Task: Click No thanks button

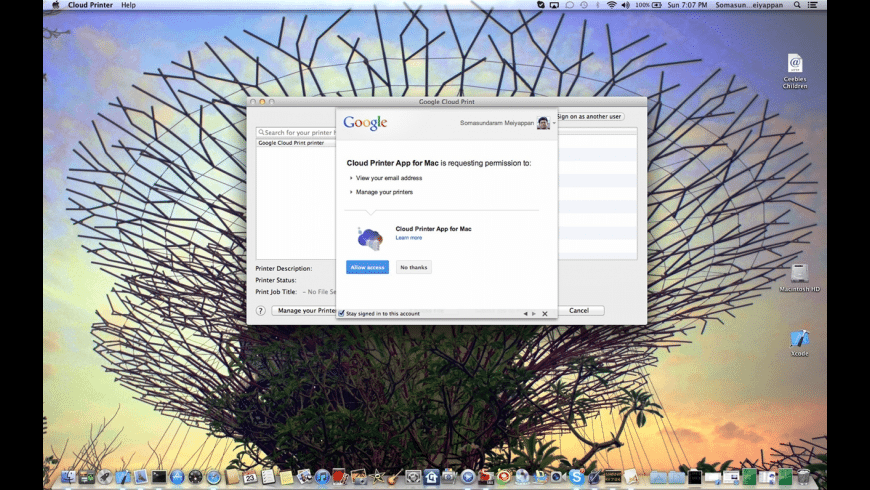Action: (x=414, y=267)
